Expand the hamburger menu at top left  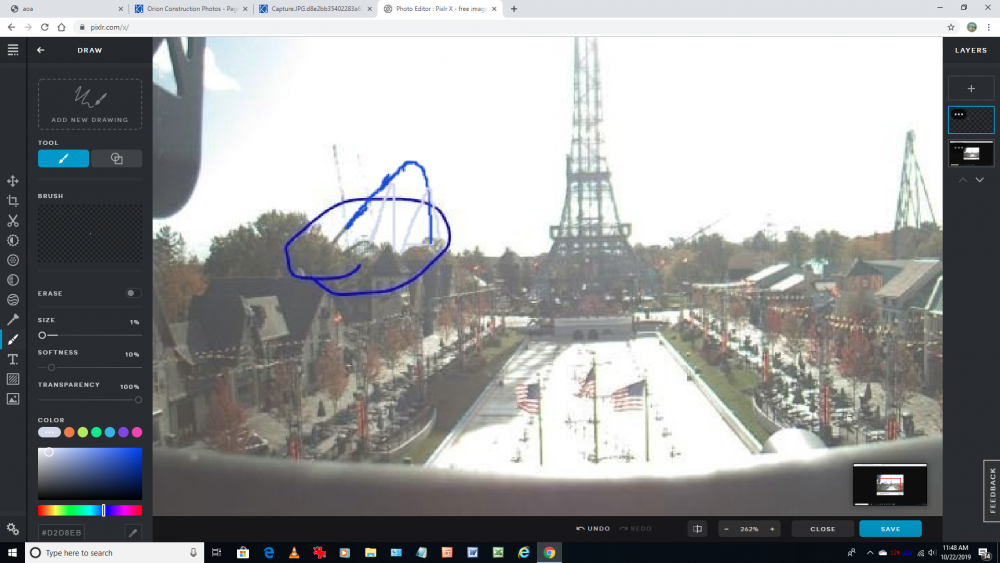(13, 50)
